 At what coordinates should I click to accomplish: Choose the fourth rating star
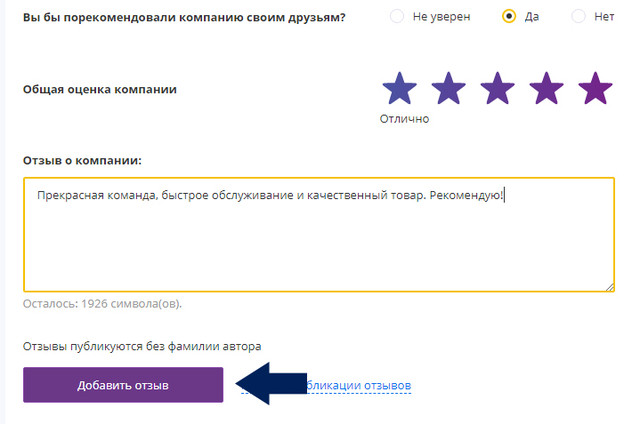[x=547, y=88]
